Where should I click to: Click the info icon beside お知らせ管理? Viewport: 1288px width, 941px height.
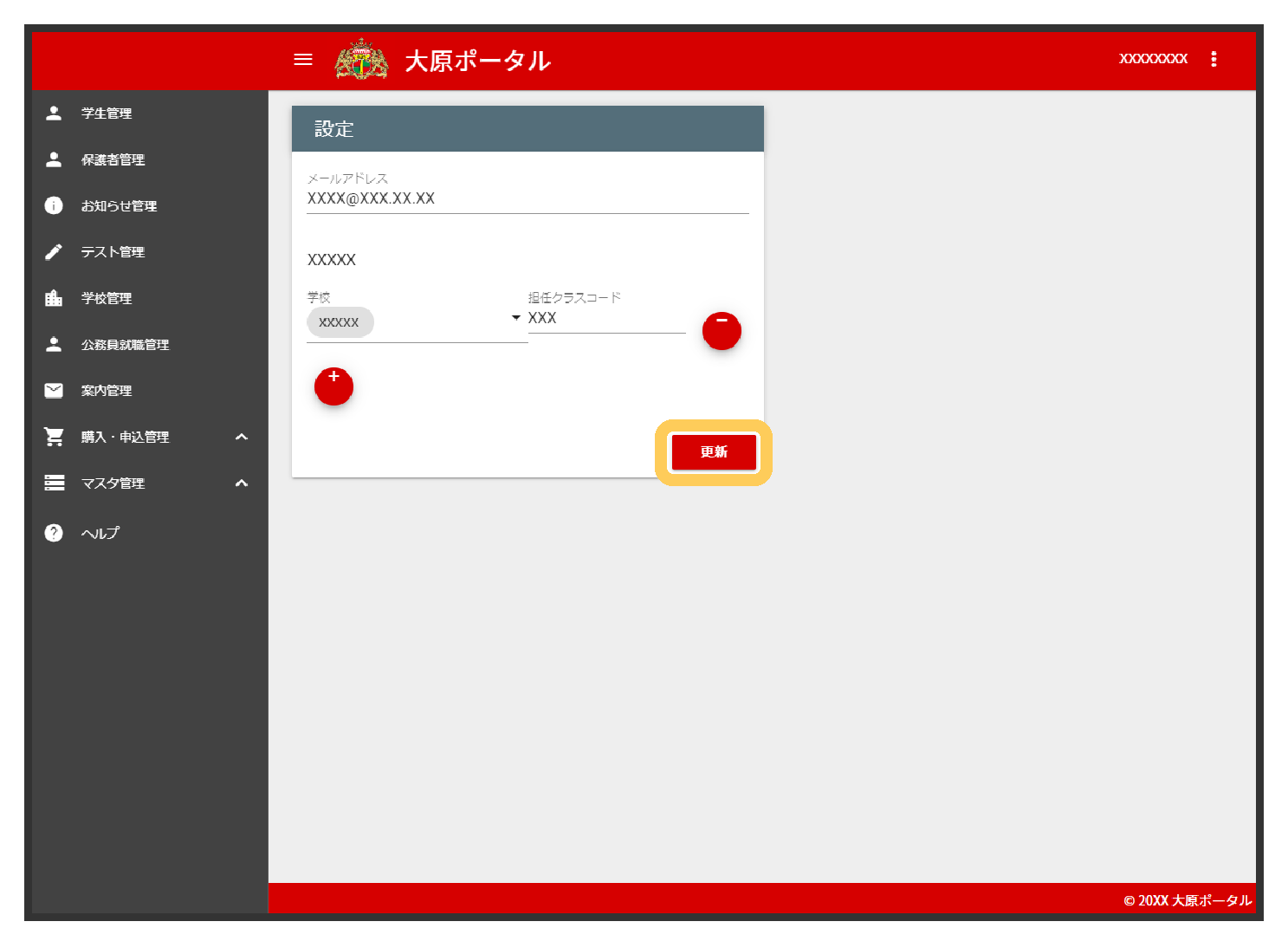pyautogui.click(x=54, y=205)
